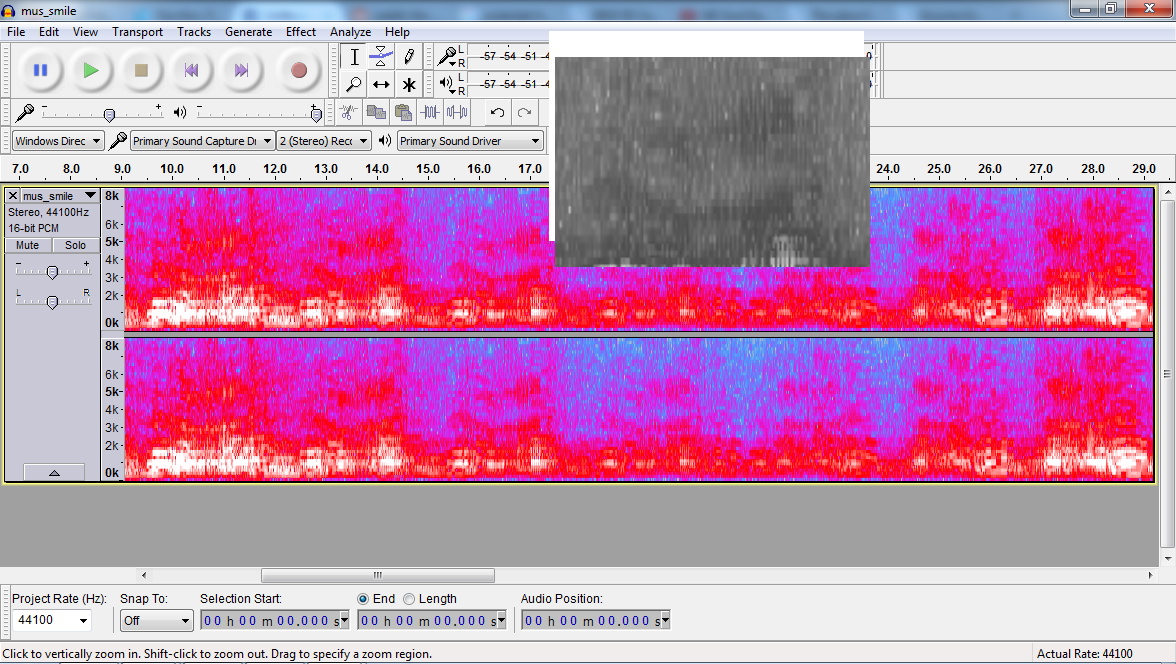Click the vertical scrollbar down arrow
Image resolution: width=1176 pixels, height=664 pixels.
click(x=1168, y=559)
